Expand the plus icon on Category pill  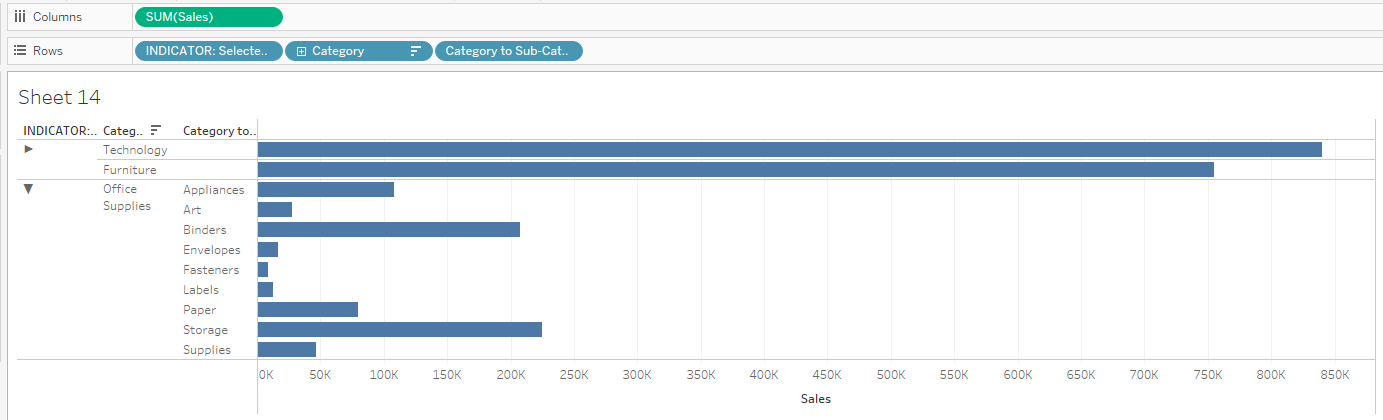click(x=301, y=51)
